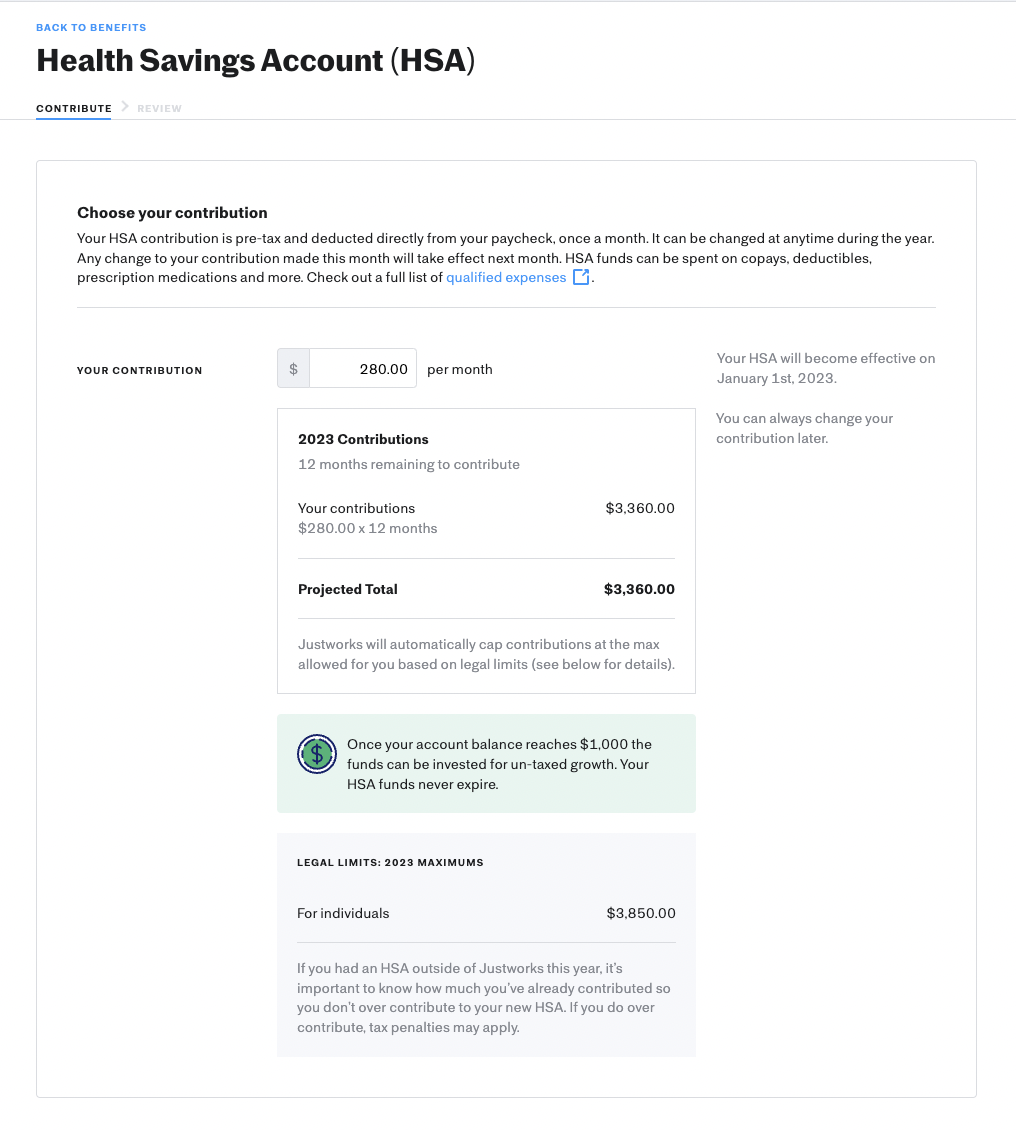Click the Legal Limits: 2023 Maximums heading
The width and height of the screenshot is (1016, 1130).
click(390, 862)
